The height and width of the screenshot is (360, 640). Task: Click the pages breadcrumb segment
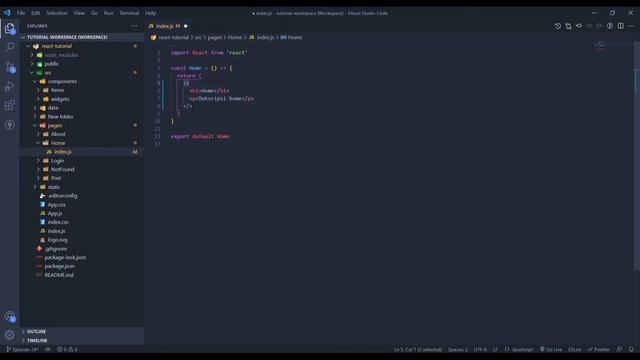tap(214, 37)
